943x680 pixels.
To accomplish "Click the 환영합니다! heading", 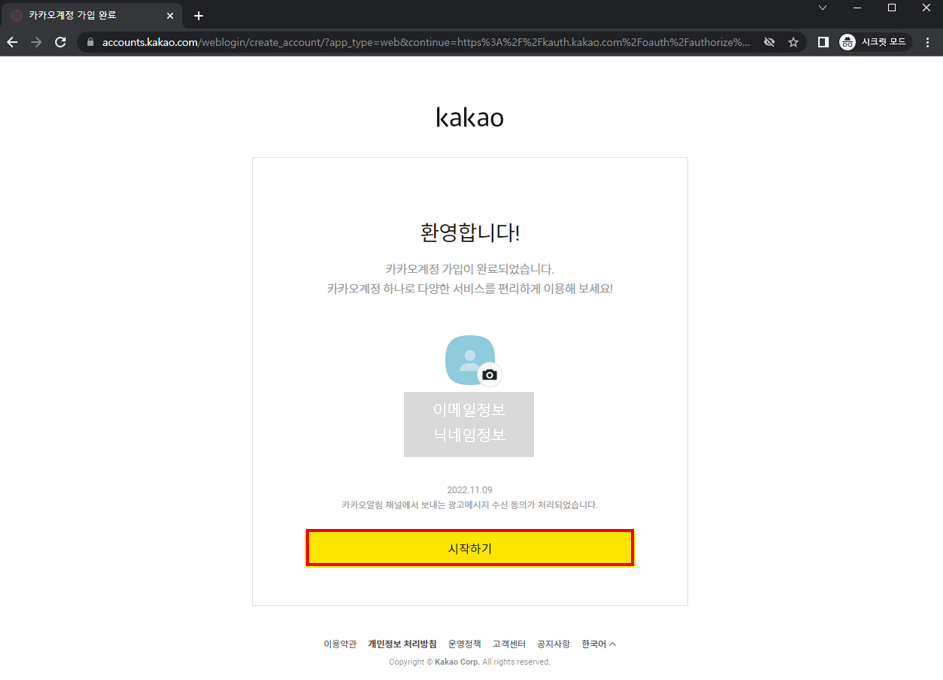I will [x=470, y=233].
